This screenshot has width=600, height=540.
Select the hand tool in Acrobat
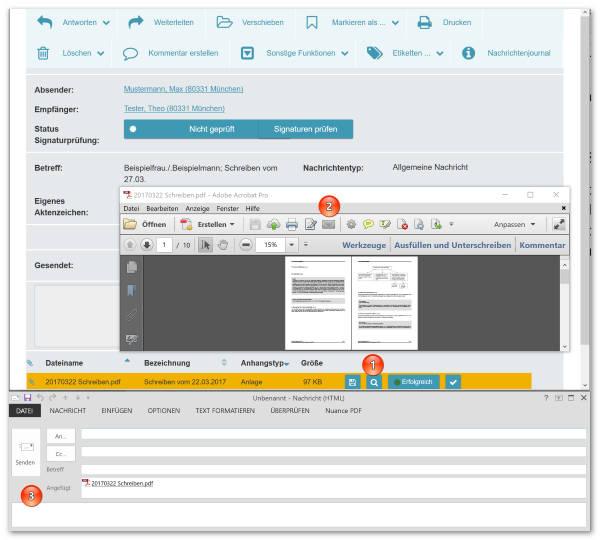click(x=222, y=245)
